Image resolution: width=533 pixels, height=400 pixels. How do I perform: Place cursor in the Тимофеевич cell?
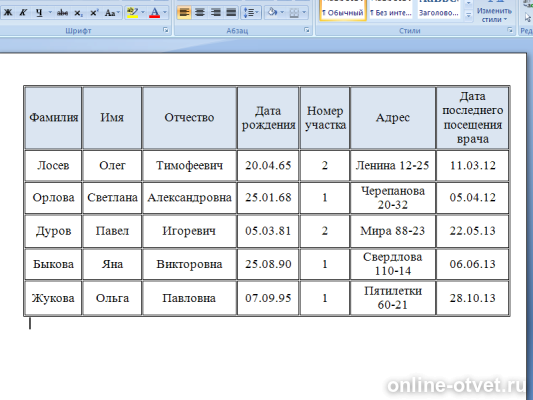click(189, 166)
